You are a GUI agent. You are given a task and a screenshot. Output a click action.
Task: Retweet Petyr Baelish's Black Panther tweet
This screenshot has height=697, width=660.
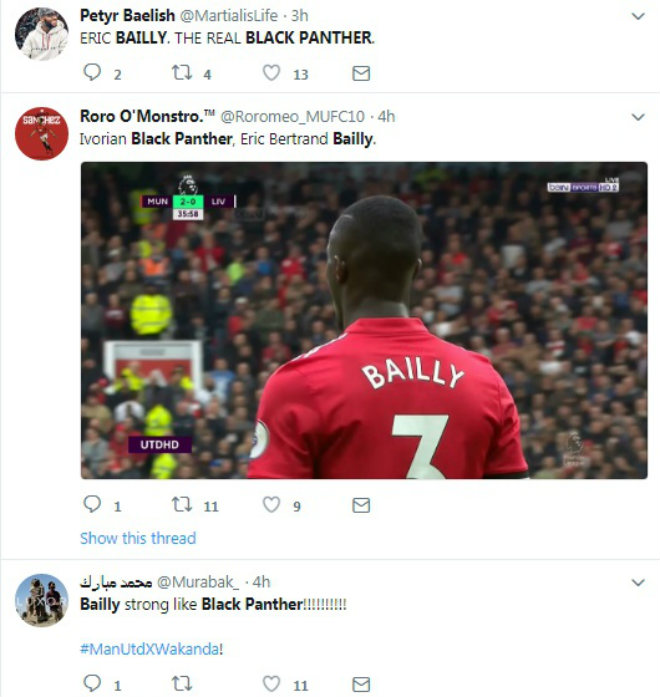tap(182, 72)
